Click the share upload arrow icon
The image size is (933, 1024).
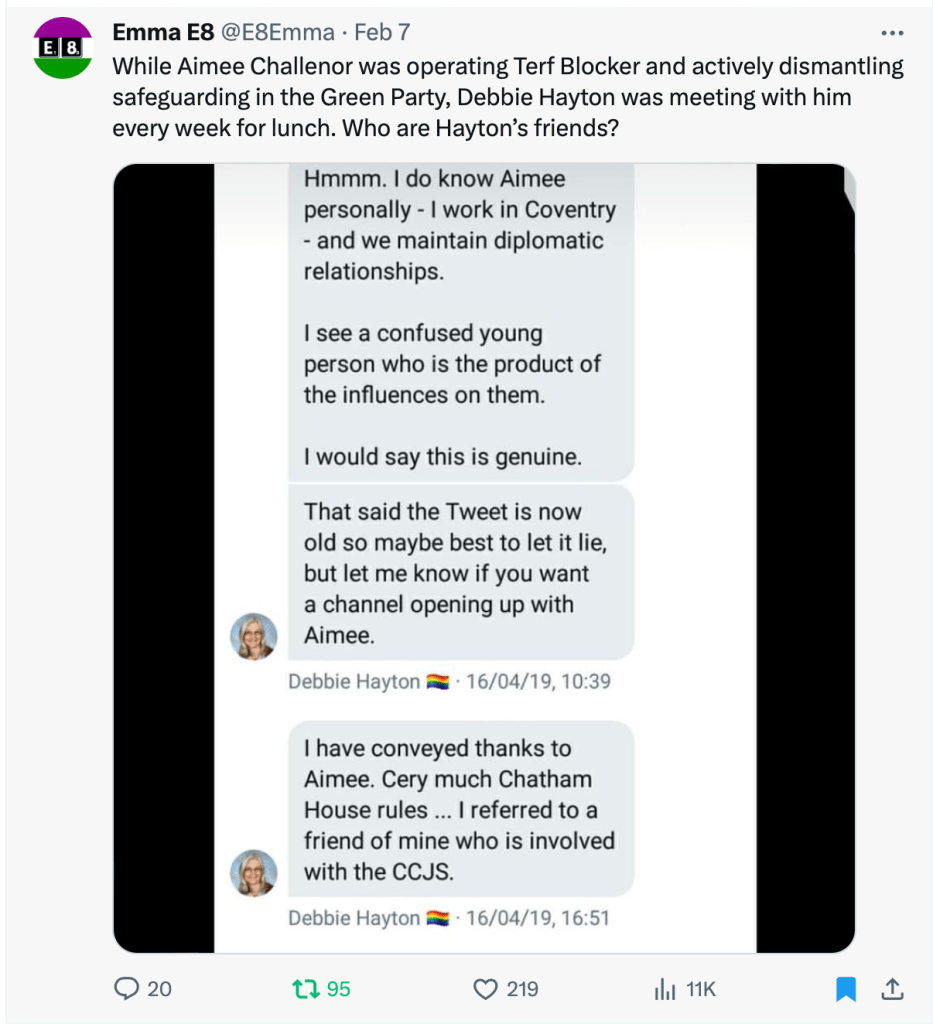892,989
